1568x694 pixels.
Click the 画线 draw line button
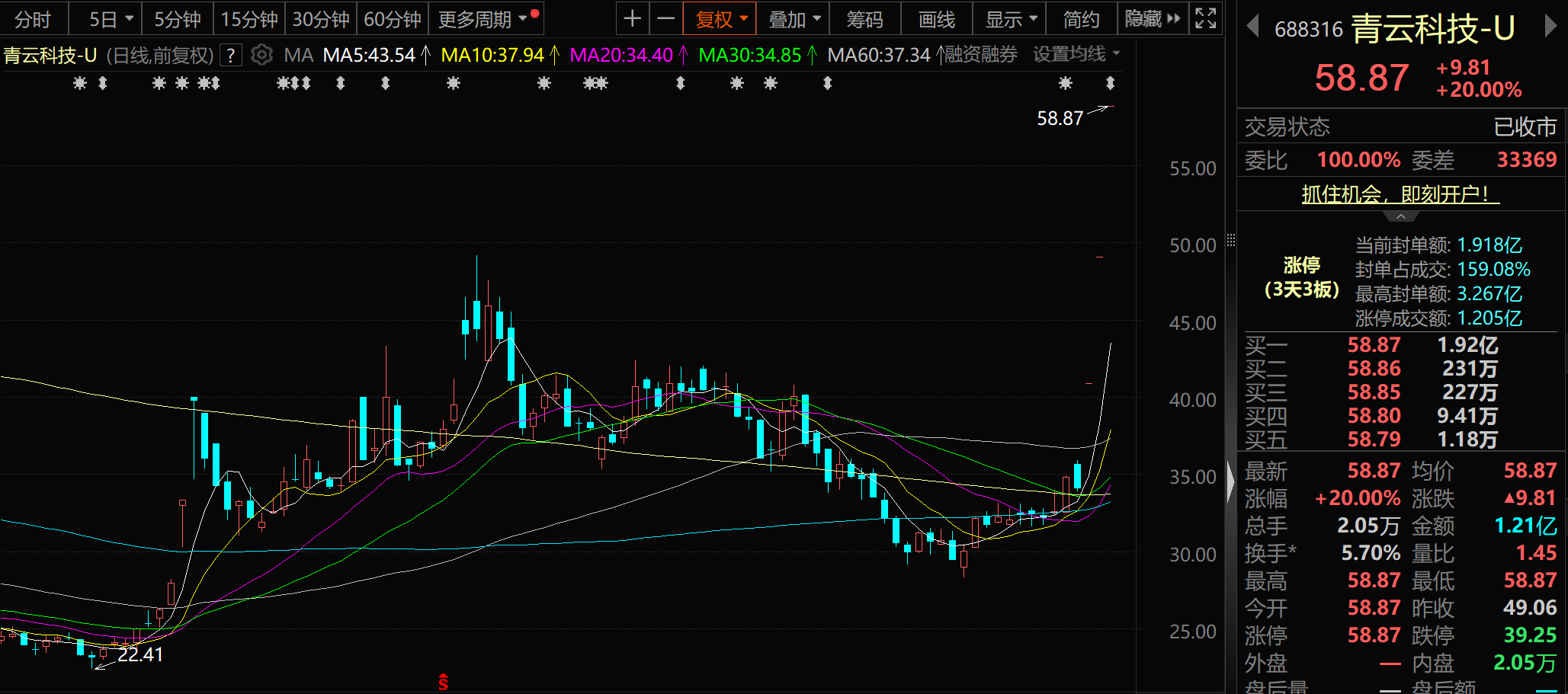[x=936, y=19]
